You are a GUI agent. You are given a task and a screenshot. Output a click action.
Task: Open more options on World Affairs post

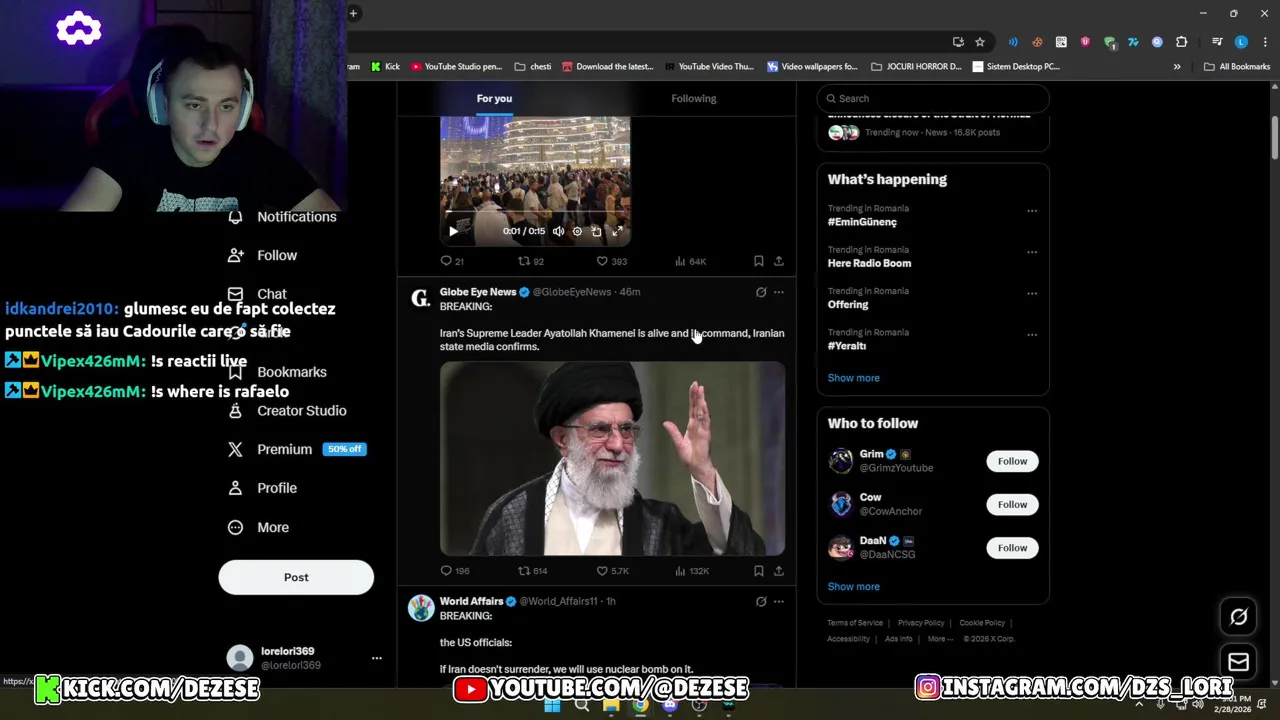point(779,602)
